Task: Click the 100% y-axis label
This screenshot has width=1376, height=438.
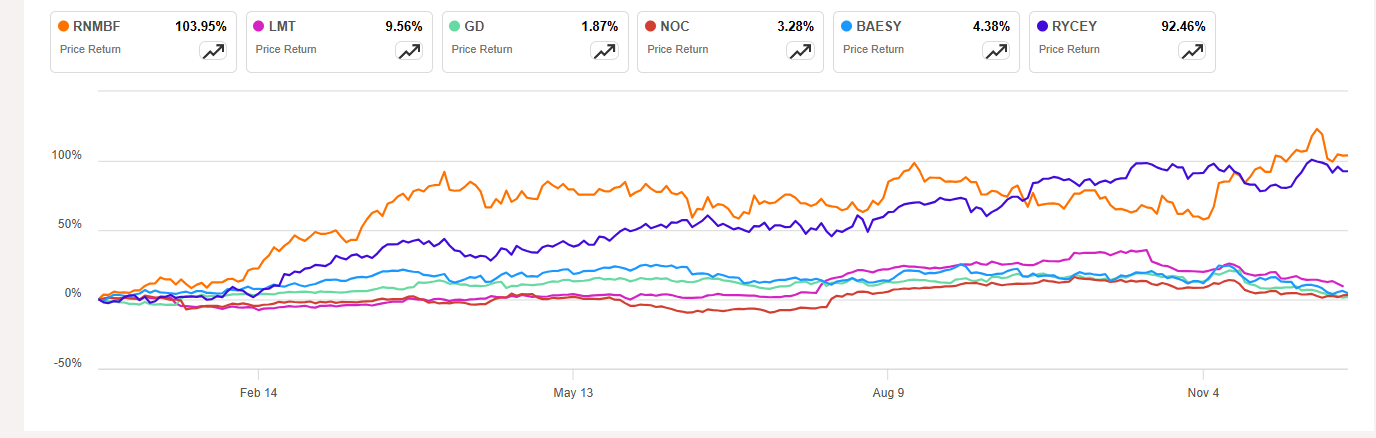Action: click(x=66, y=156)
